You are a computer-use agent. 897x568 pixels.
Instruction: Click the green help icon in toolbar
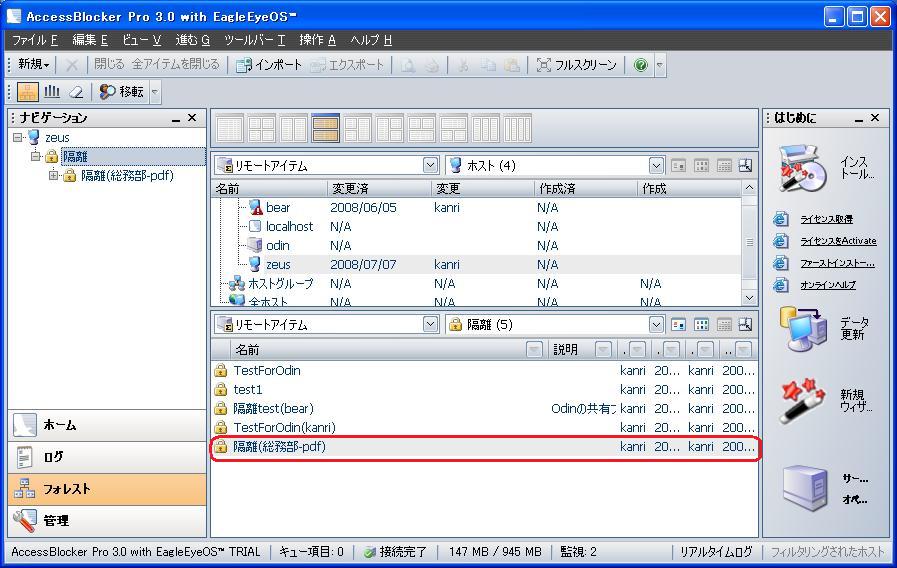coord(641,65)
